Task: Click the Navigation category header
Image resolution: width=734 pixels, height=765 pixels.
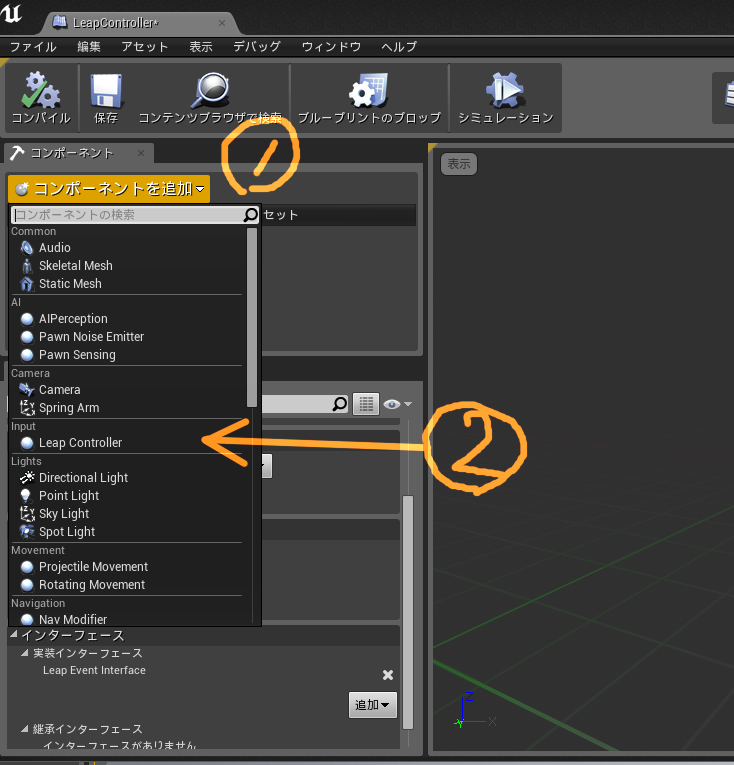Action: 38,603
